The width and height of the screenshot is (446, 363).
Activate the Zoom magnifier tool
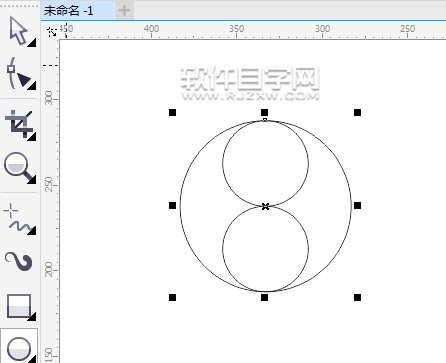click(x=18, y=167)
